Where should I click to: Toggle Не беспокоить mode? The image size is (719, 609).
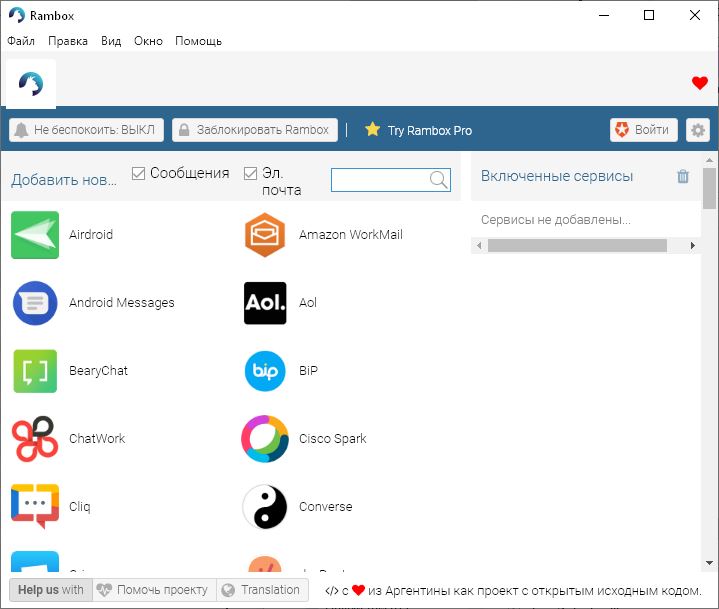pyautogui.click(x=85, y=130)
